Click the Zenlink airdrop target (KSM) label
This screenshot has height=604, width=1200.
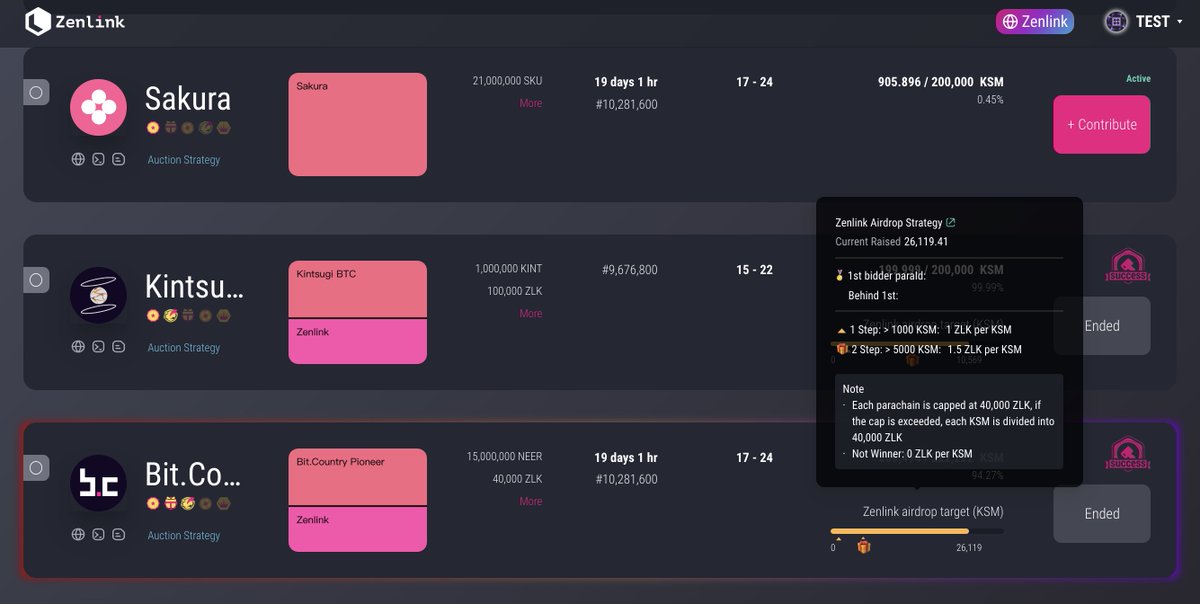click(933, 512)
